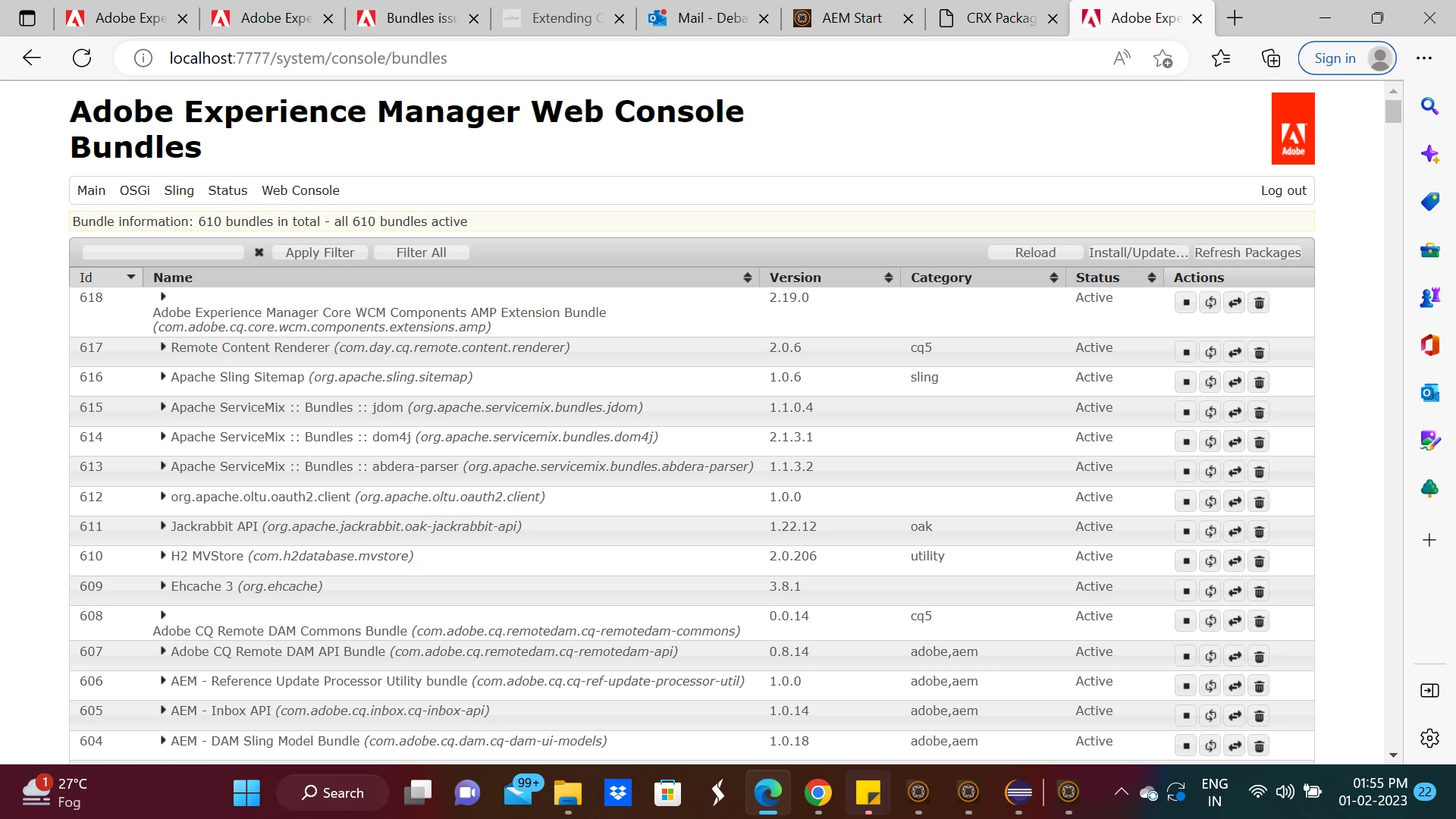Open the OSGi menu
Screen dimensions: 1456x819
(134, 190)
